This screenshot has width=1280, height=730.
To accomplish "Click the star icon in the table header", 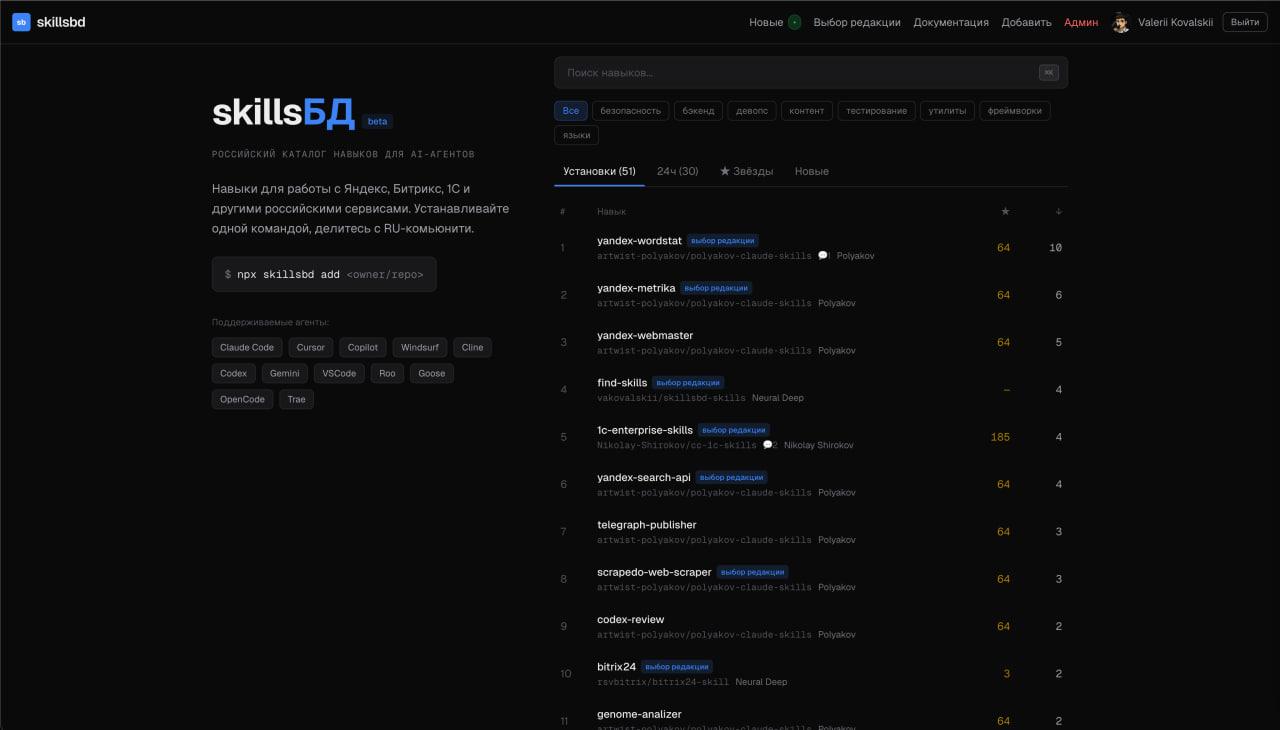I will coord(1005,211).
